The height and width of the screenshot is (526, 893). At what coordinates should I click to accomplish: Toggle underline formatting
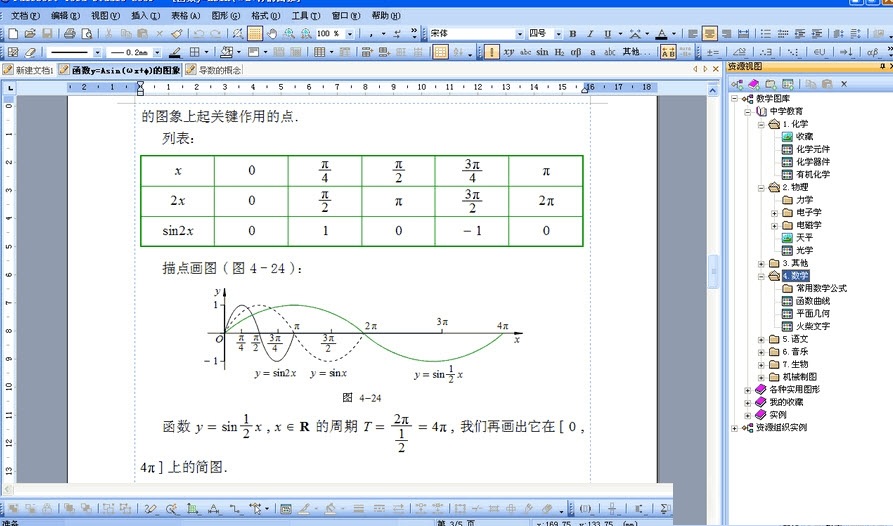click(608, 34)
